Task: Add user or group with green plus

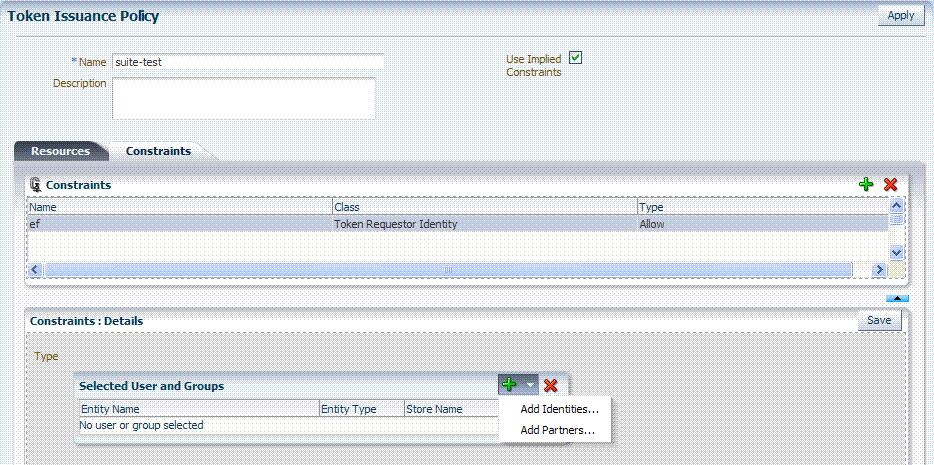Action: [509, 385]
